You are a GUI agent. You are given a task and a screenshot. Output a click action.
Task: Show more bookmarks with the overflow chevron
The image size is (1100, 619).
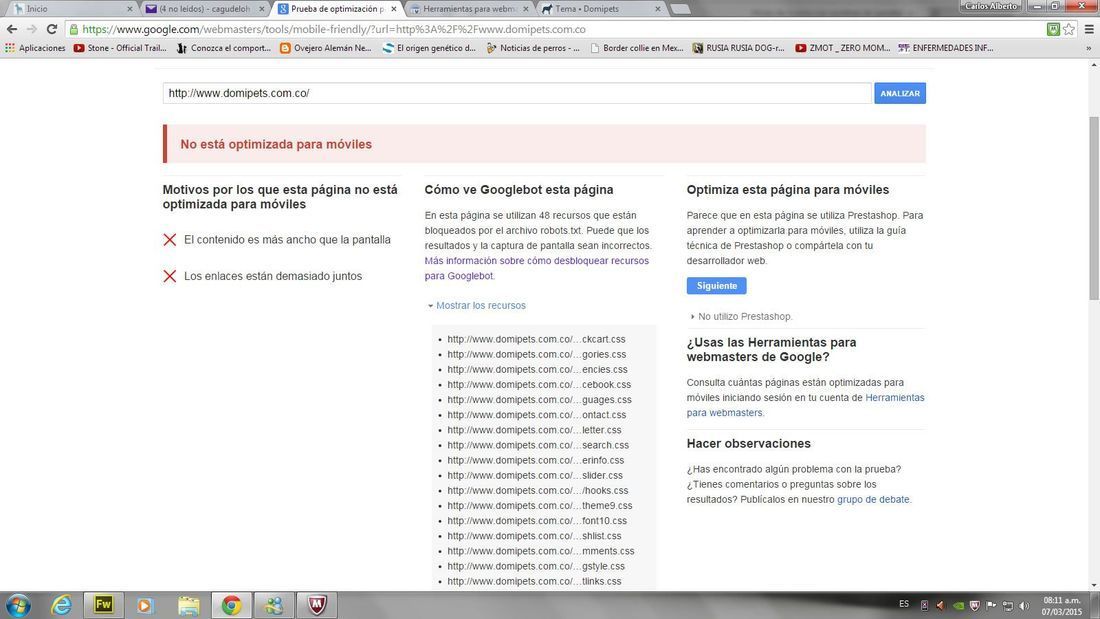[1089, 48]
